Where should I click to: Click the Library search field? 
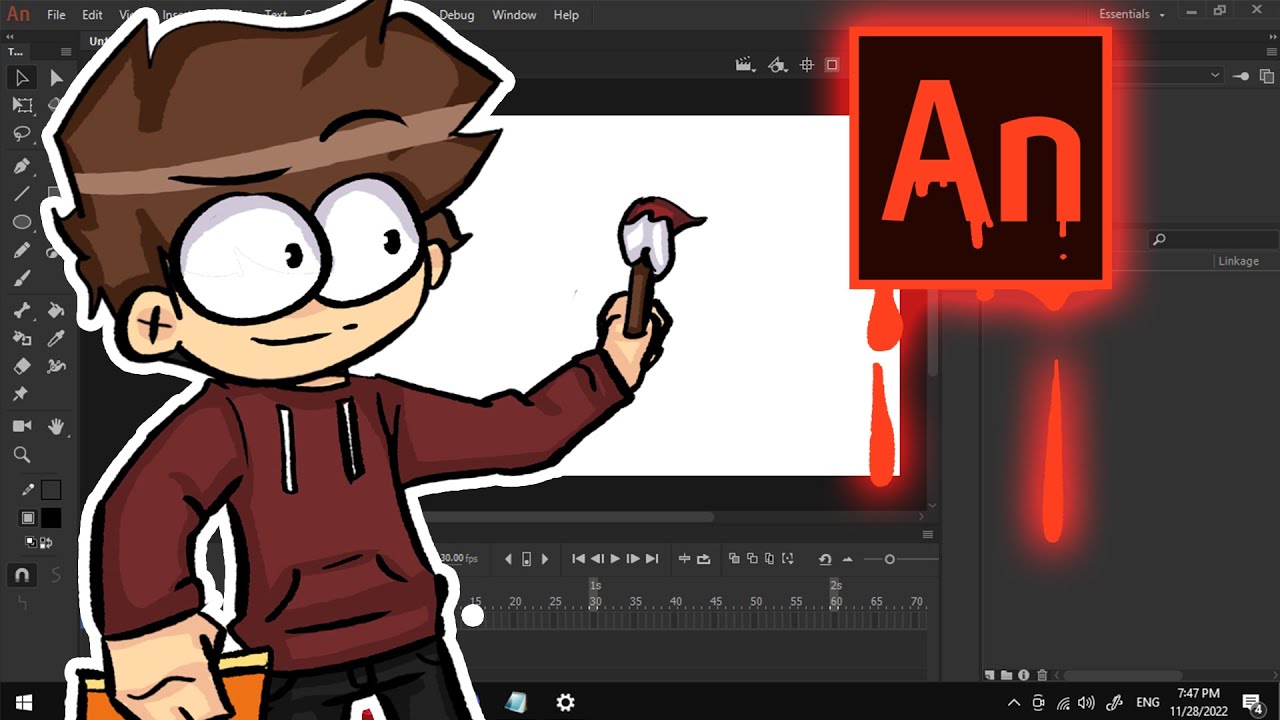pyautogui.click(x=1214, y=239)
